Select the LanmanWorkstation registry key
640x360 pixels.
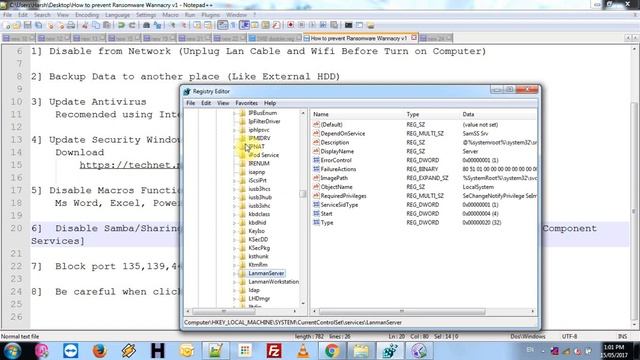point(273,282)
